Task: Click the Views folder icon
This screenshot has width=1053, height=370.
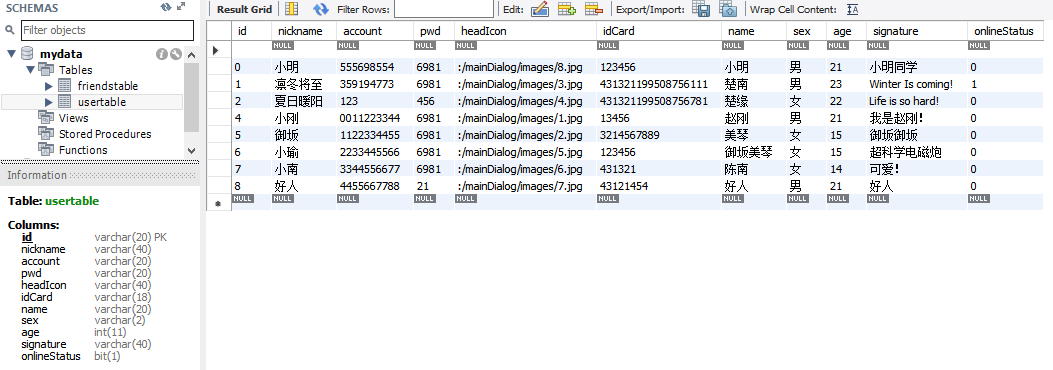Action: click(x=46, y=118)
